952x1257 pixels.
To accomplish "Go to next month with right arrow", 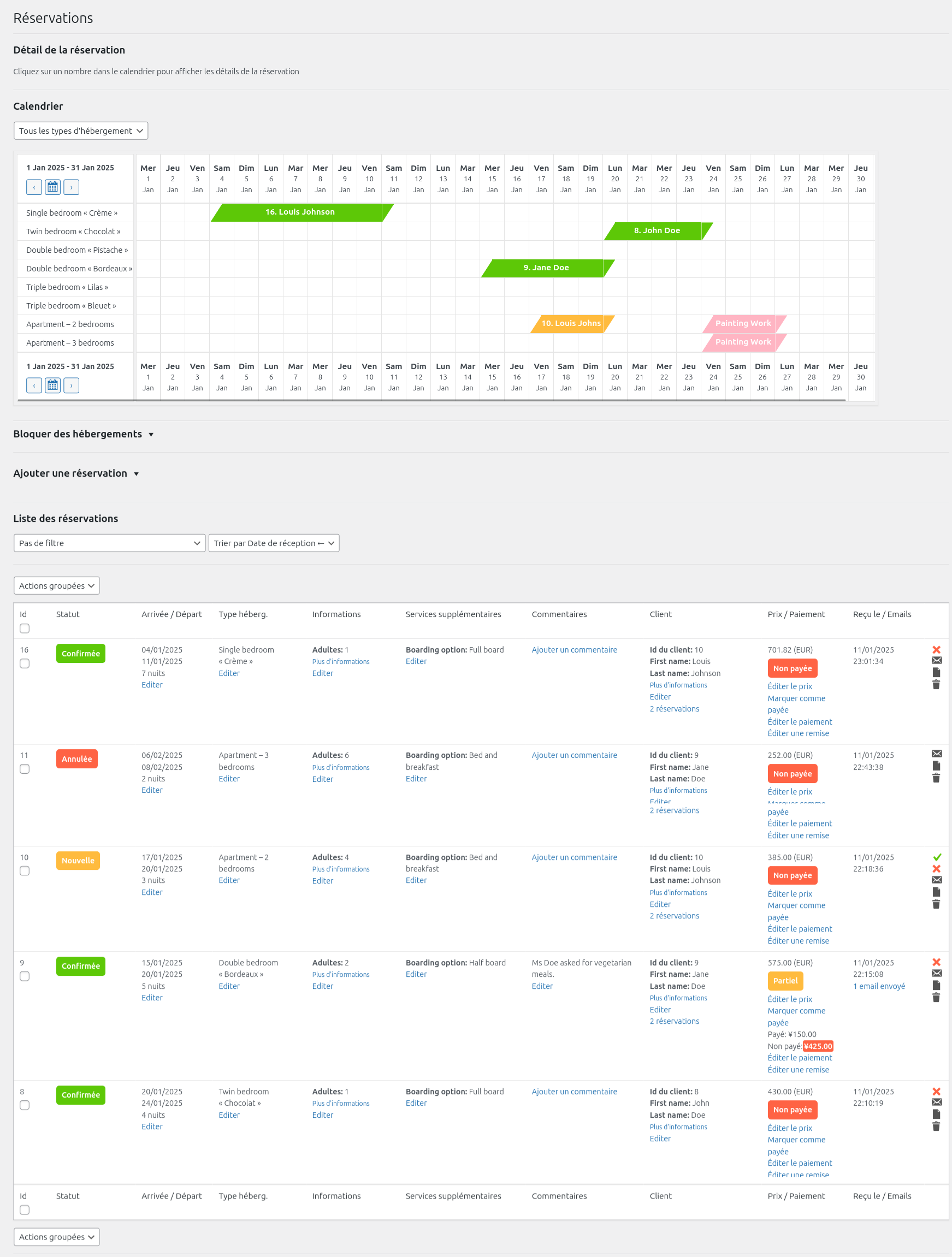I will [71, 187].
